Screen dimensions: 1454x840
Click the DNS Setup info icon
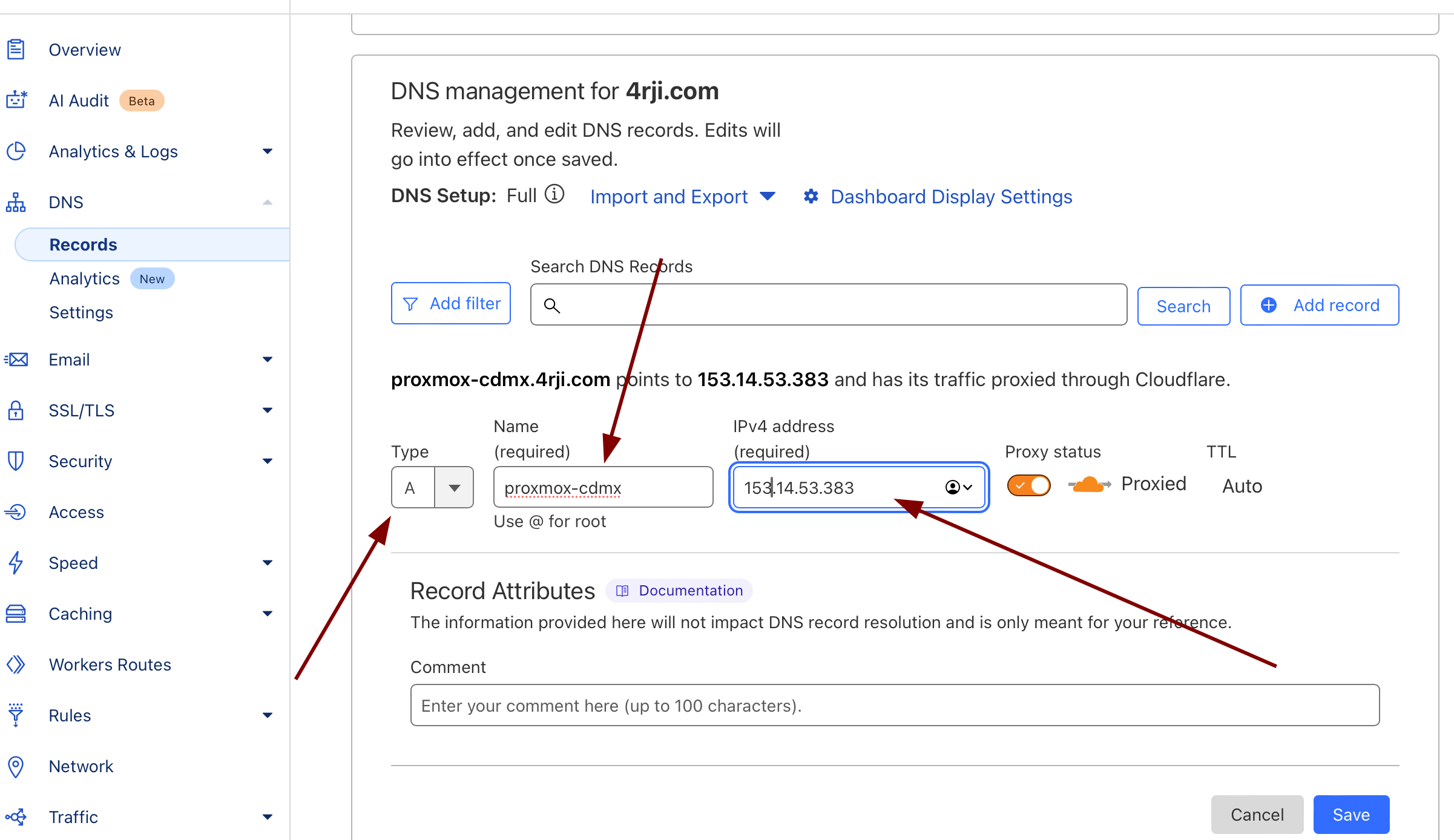coord(554,195)
